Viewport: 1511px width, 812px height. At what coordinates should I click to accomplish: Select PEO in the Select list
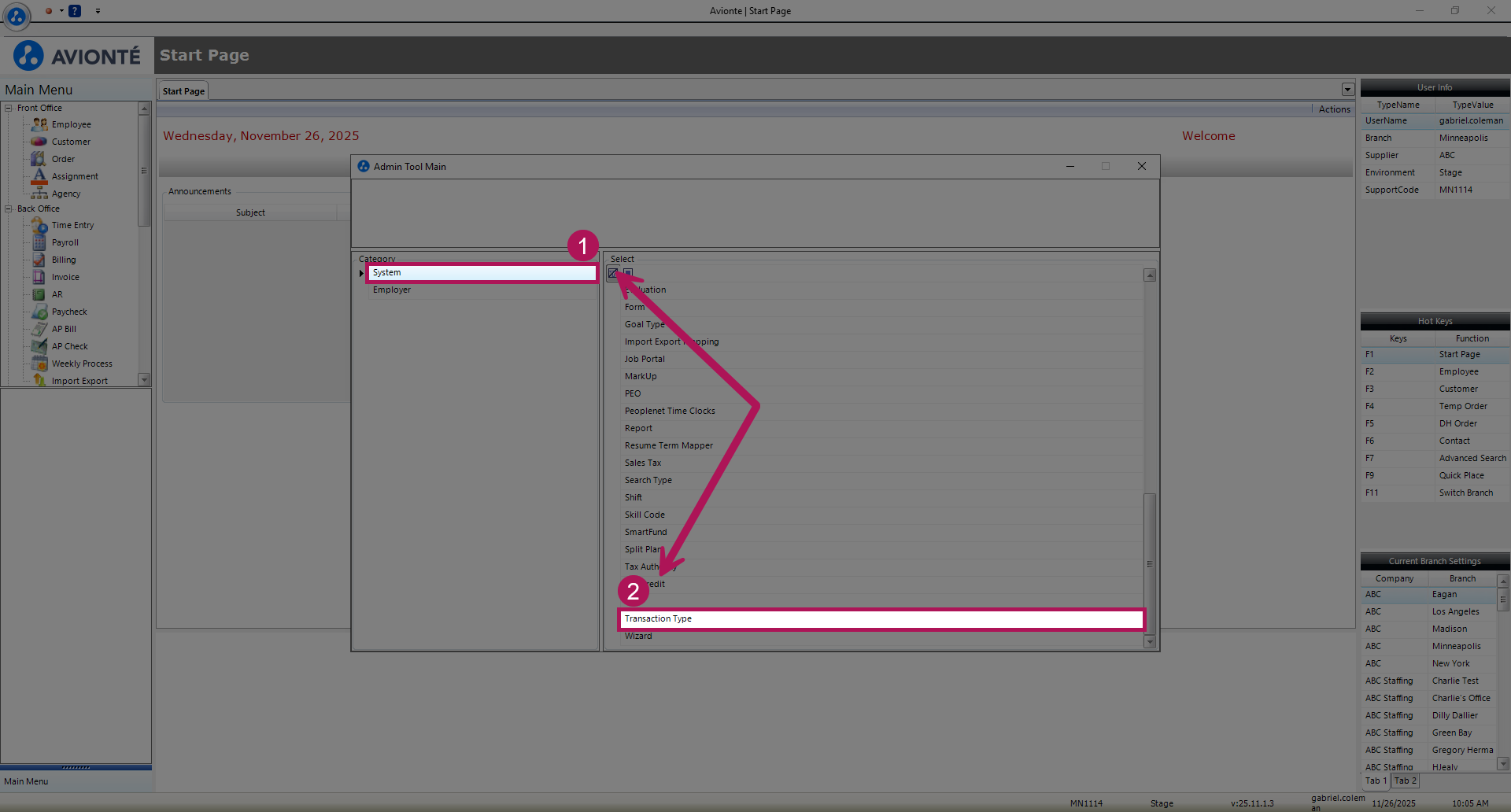881,393
